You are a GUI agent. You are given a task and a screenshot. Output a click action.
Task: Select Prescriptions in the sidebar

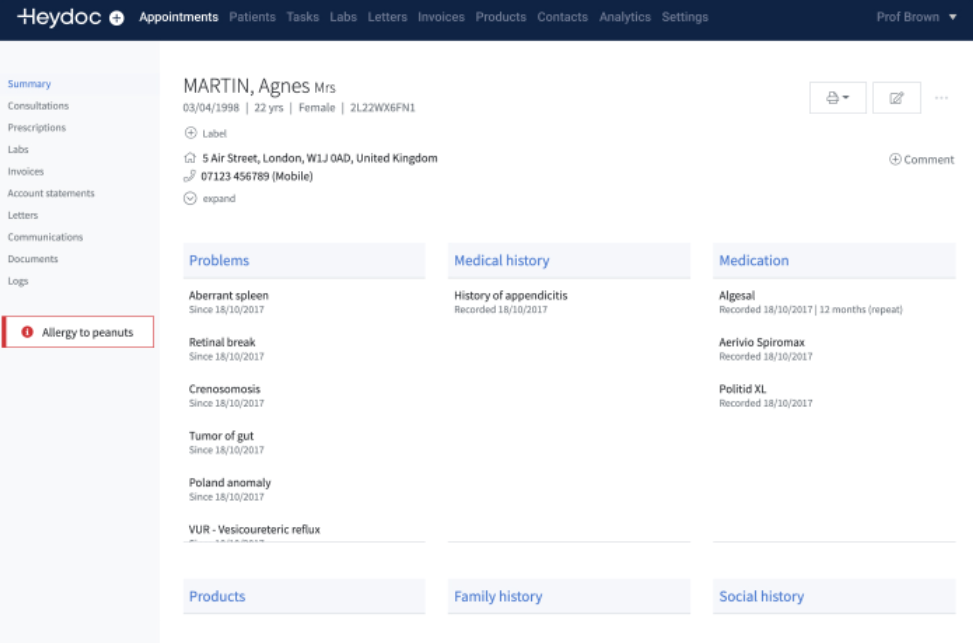(x=37, y=128)
